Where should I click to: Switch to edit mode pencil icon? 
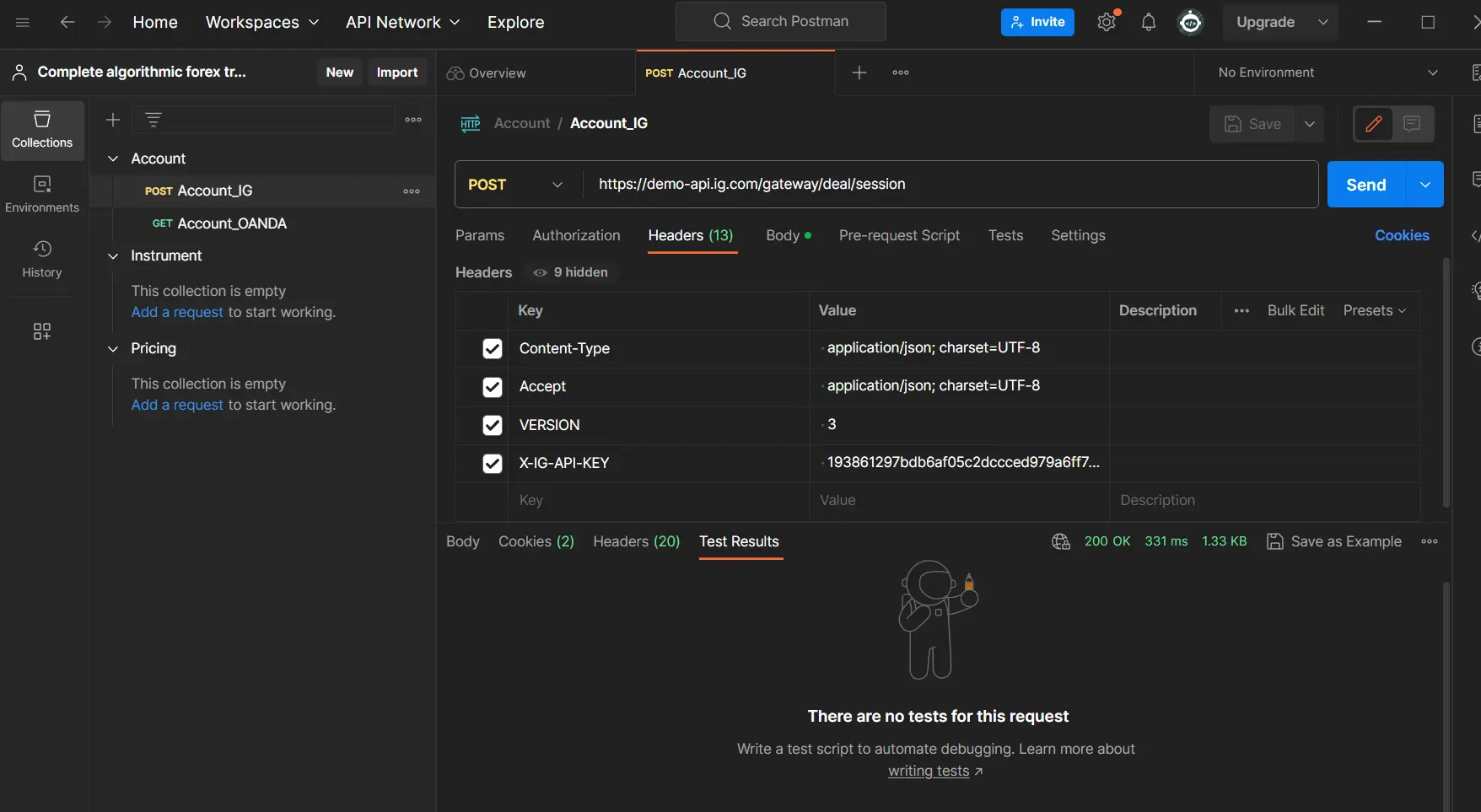pyautogui.click(x=1373, y=124)
